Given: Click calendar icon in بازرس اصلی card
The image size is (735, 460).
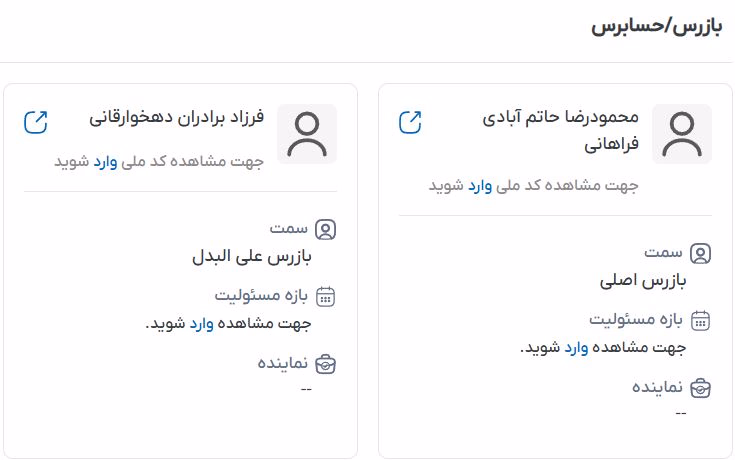Looking at the screenshot, I should pos(701,320).
